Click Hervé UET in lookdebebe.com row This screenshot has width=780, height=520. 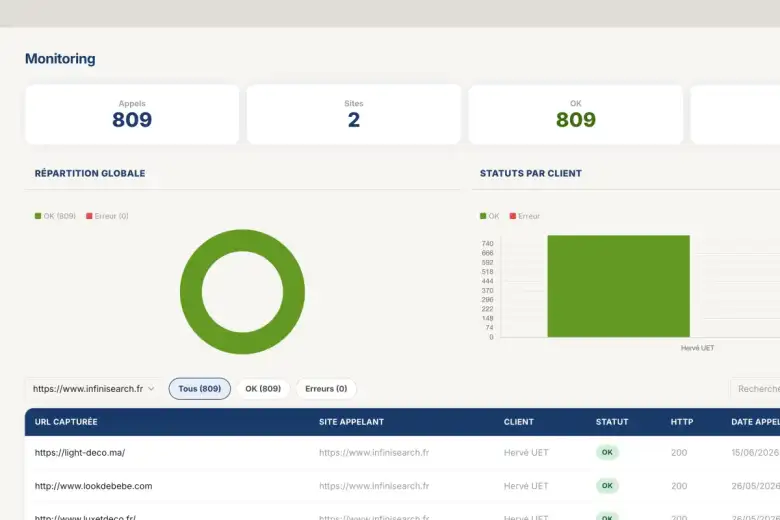click(526, 486)
